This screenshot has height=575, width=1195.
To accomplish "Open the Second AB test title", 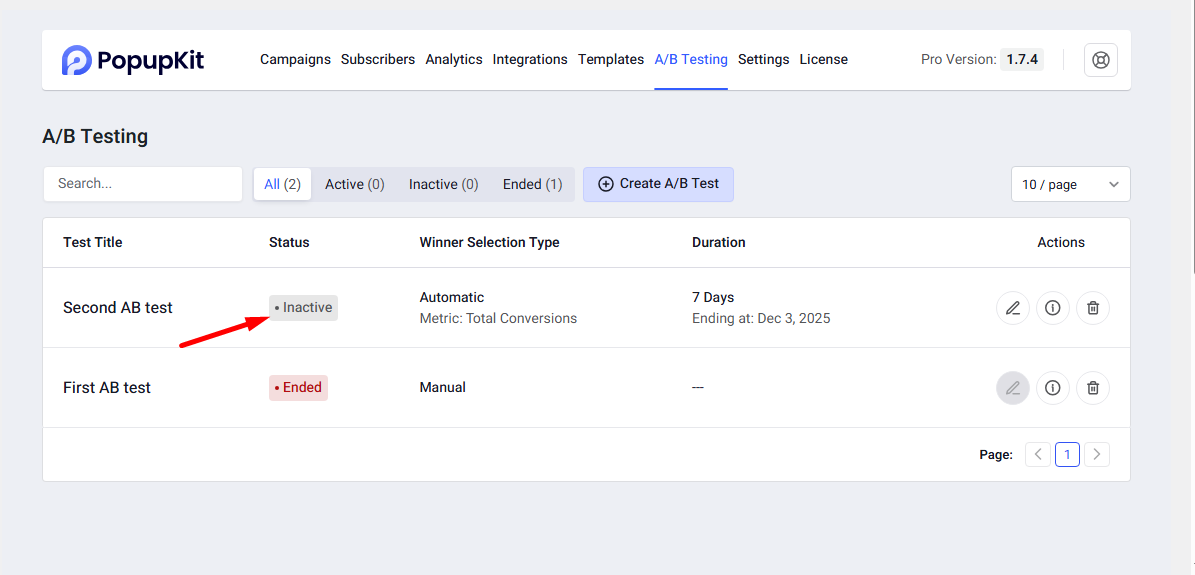I will tap(118, 308).
